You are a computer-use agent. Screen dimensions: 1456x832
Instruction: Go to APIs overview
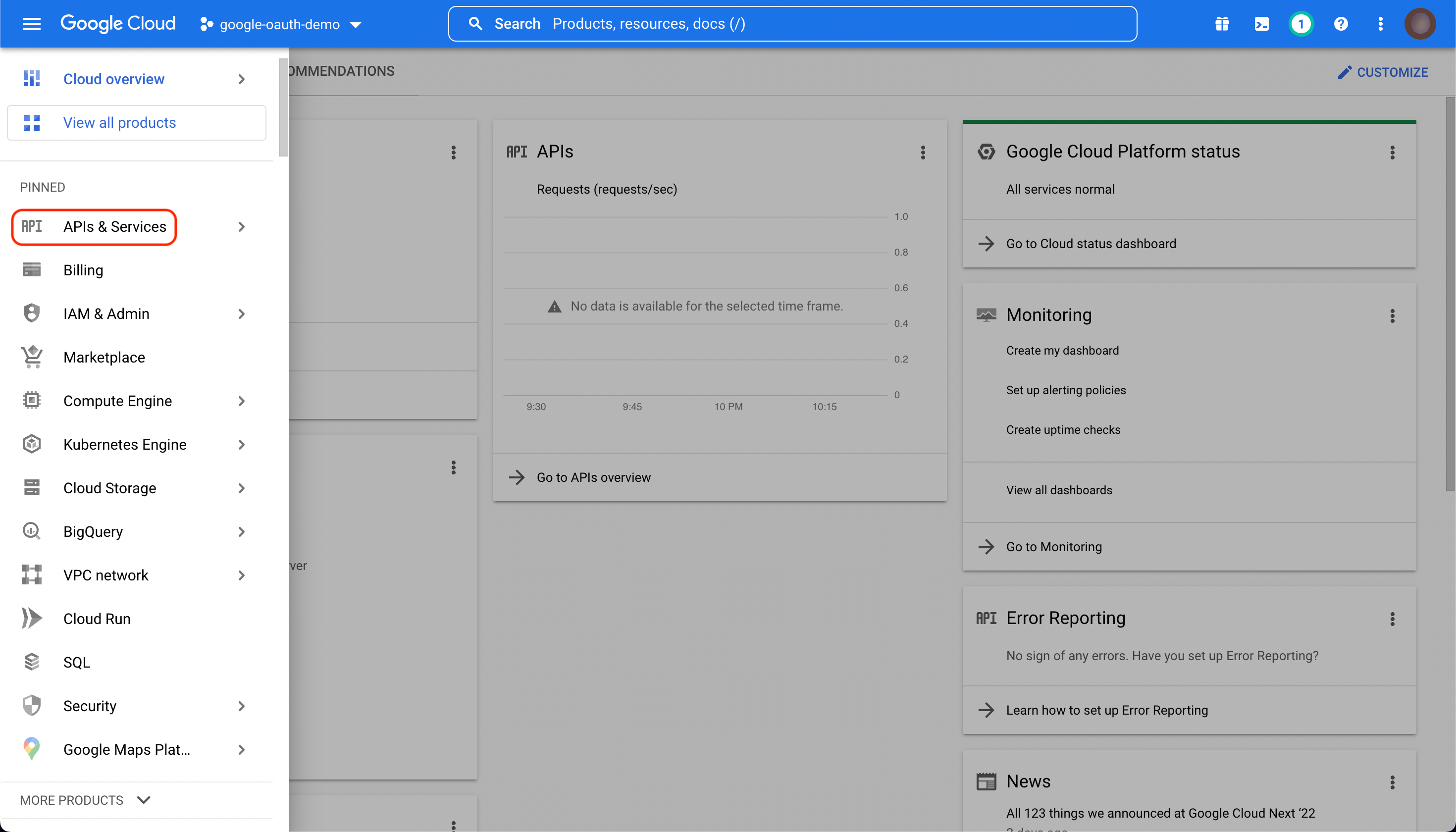(x=593, y=477)
